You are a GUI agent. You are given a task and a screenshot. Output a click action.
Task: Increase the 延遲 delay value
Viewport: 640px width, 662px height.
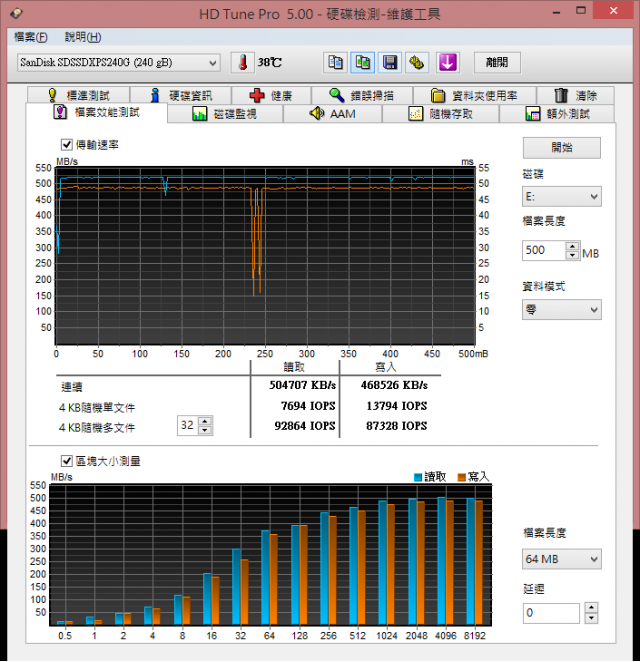click(x=591, y=608)
